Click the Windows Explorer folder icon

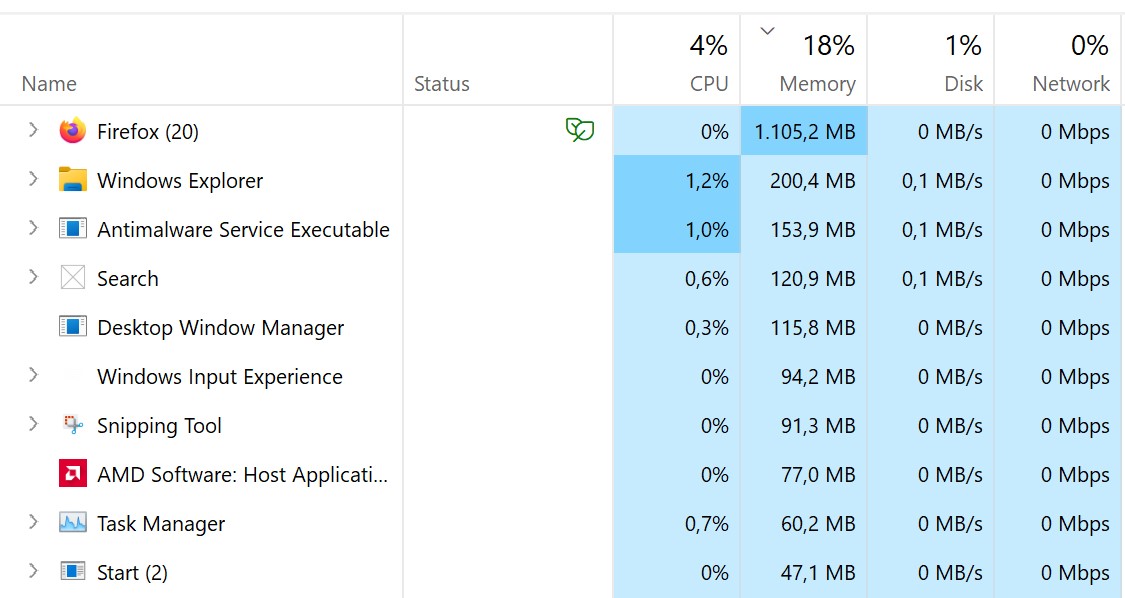[x=72, y=179]
